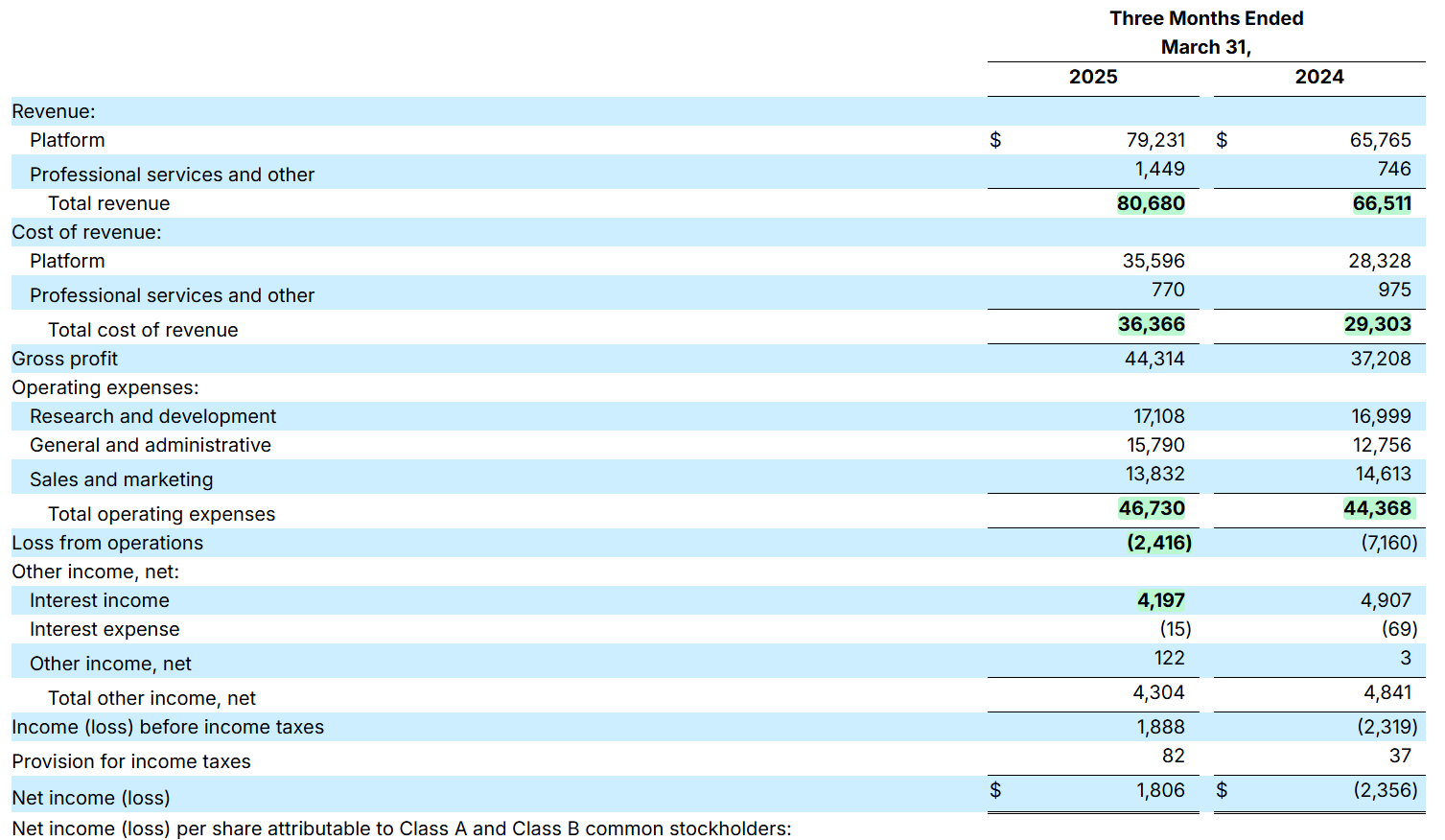1445x840 pixels.
Task: Click the interest income value 4,907
Action: point(1387,600)
